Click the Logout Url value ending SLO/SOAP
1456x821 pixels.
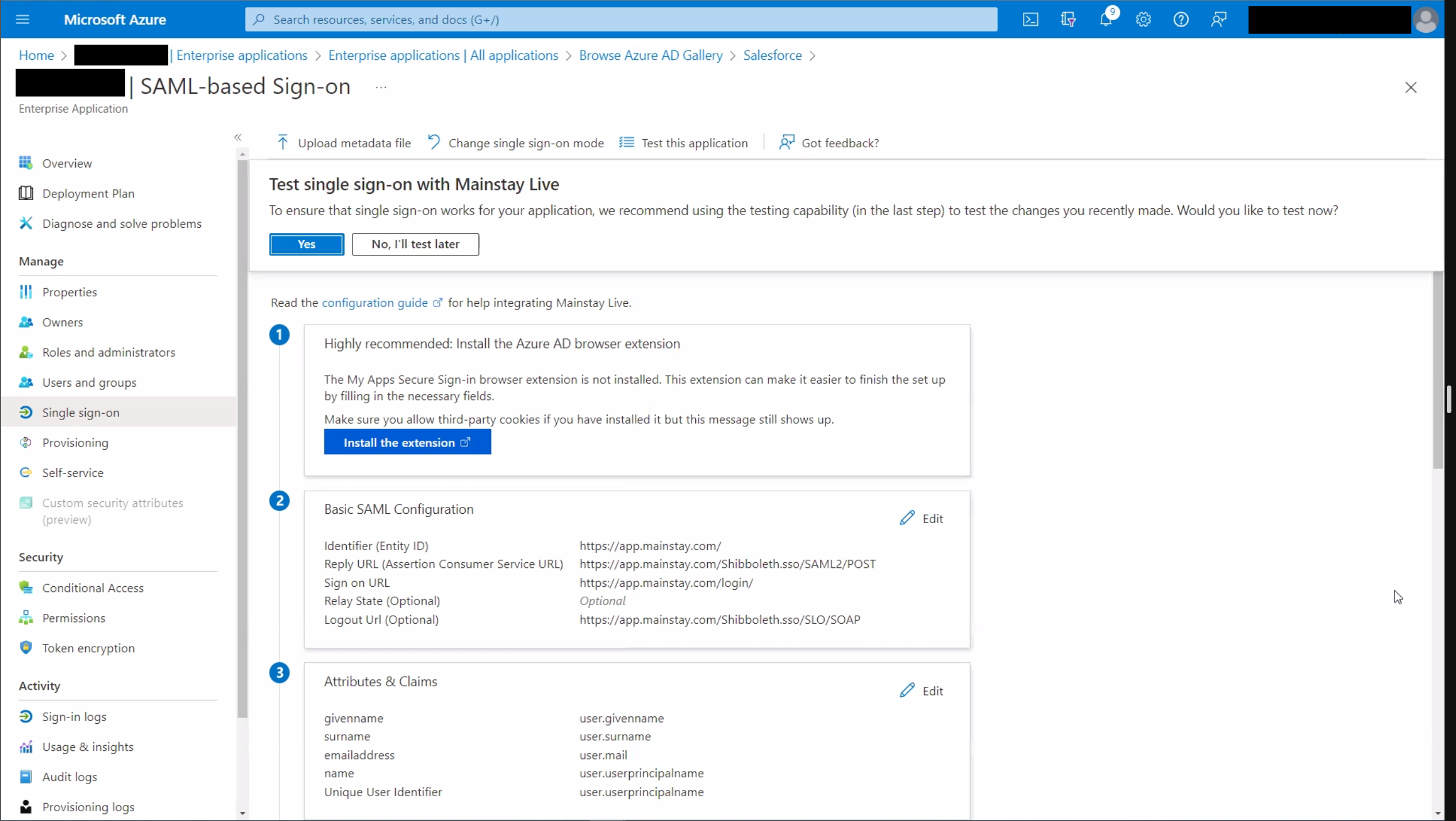(720, 619)
